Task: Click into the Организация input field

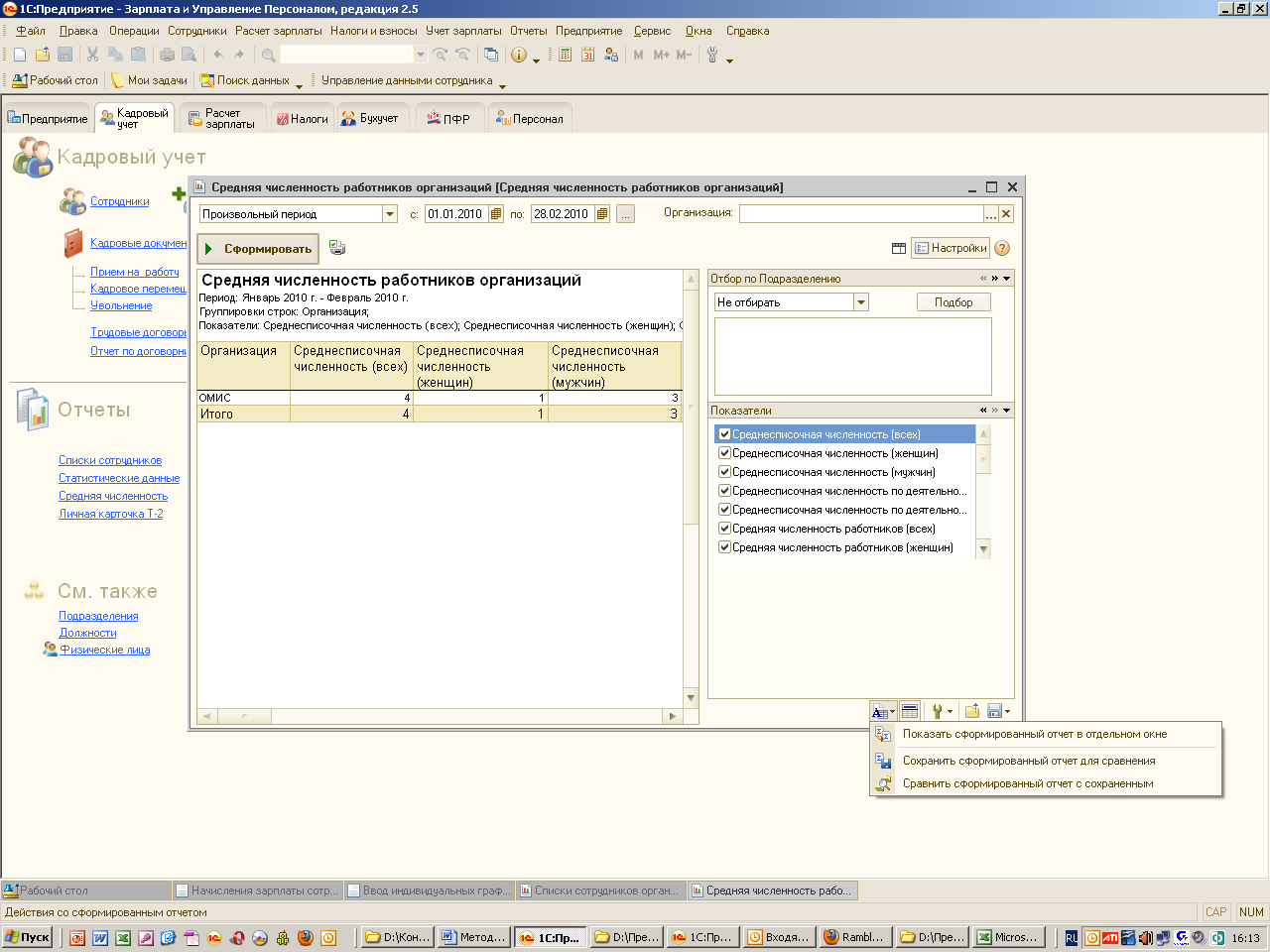Action: (x=861, y=213)
